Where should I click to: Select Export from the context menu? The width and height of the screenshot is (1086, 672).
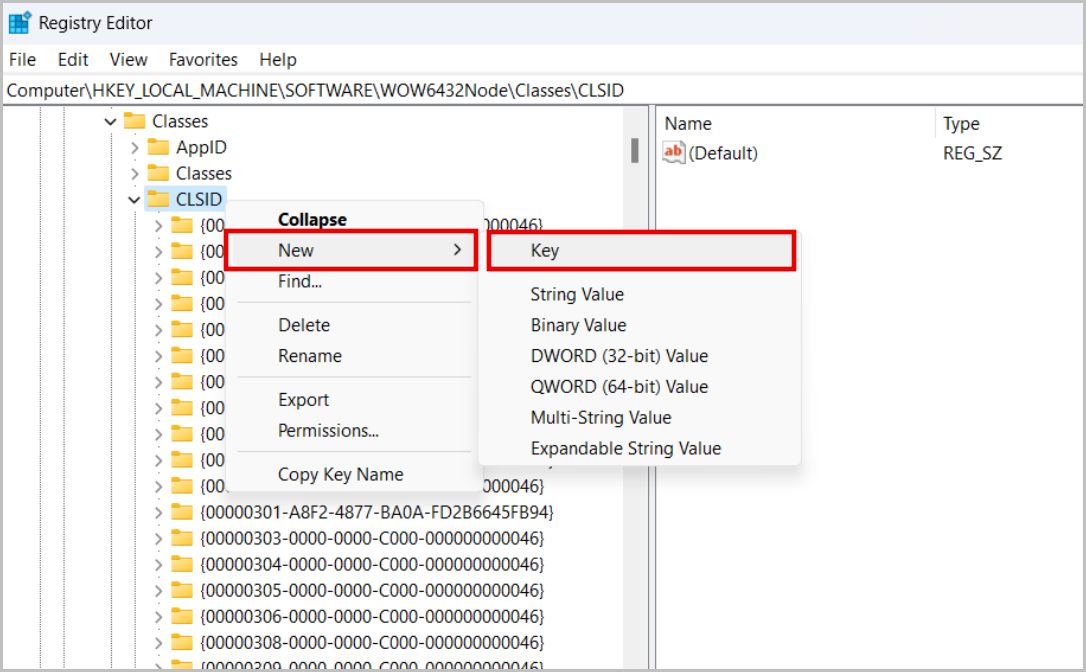303,400
